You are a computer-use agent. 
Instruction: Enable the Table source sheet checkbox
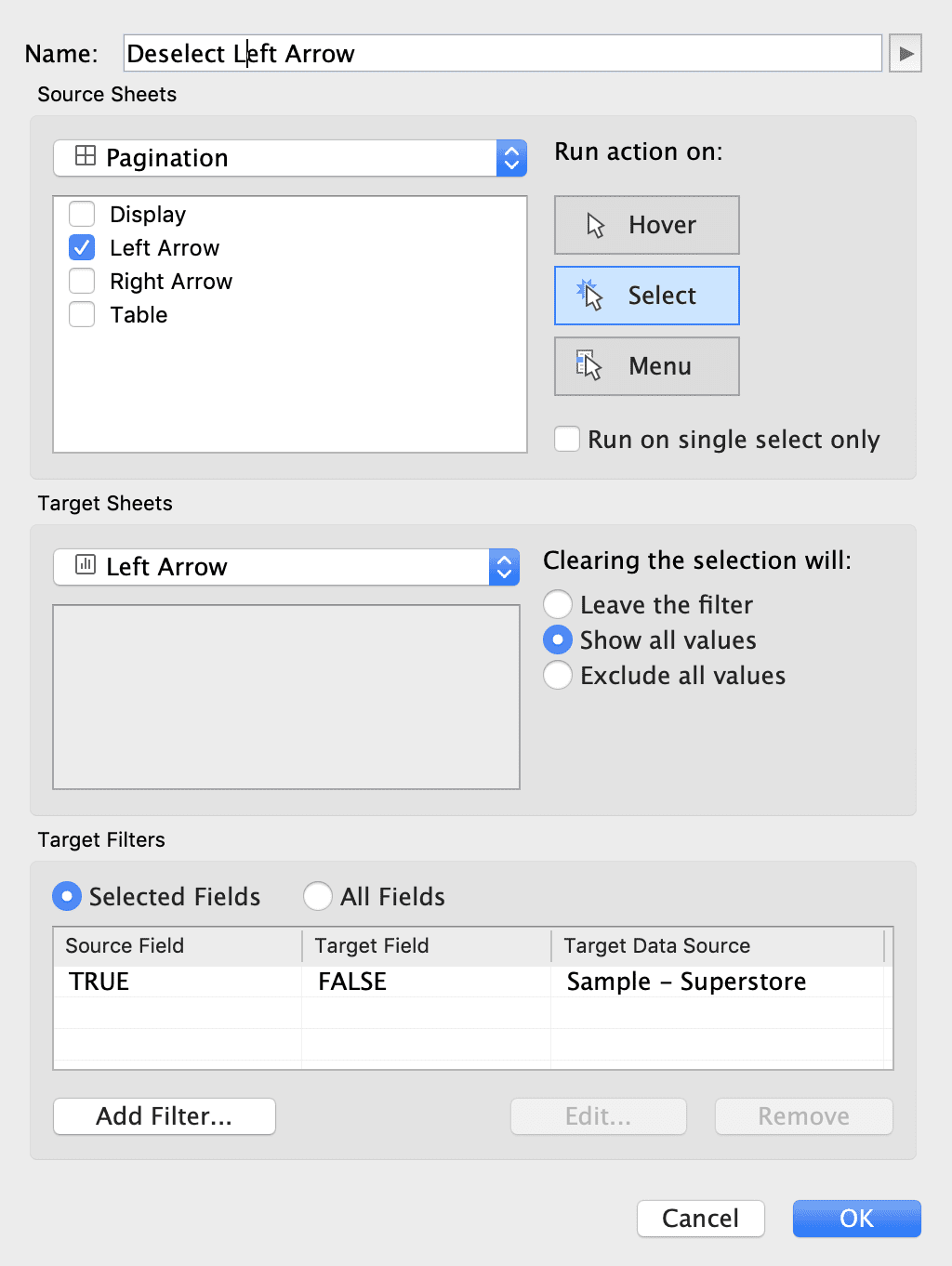pyautogui.click(x=81, y=314)
